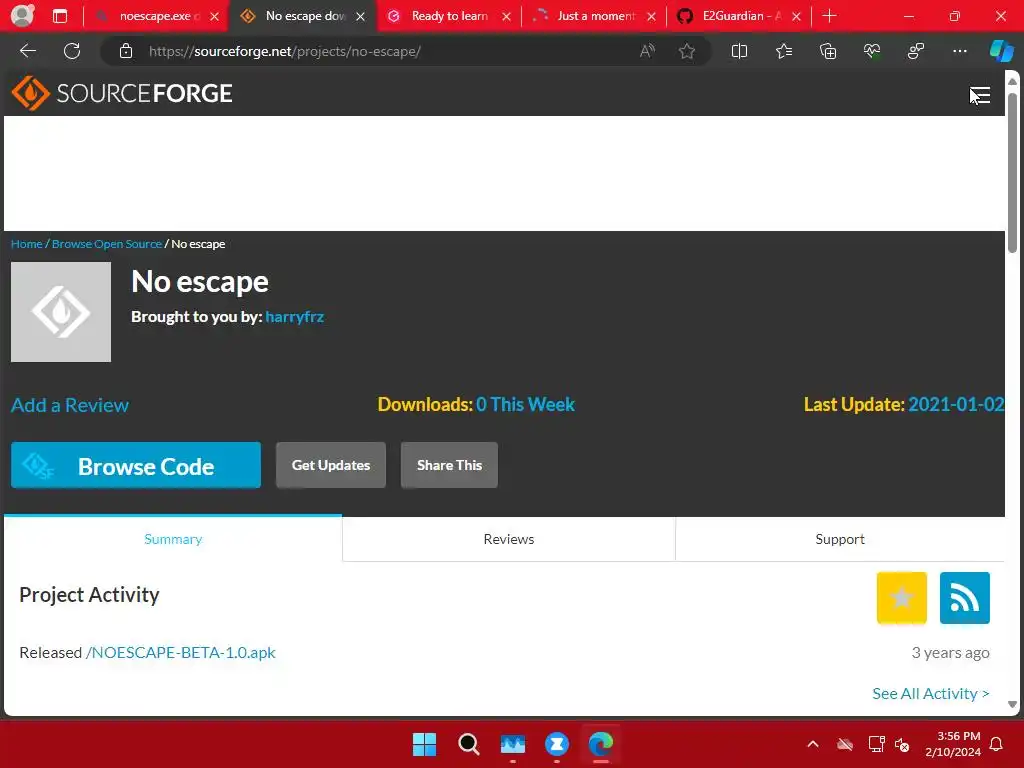
Task: Open the browser extensions/share icon
Action: [x=916, y=51]
